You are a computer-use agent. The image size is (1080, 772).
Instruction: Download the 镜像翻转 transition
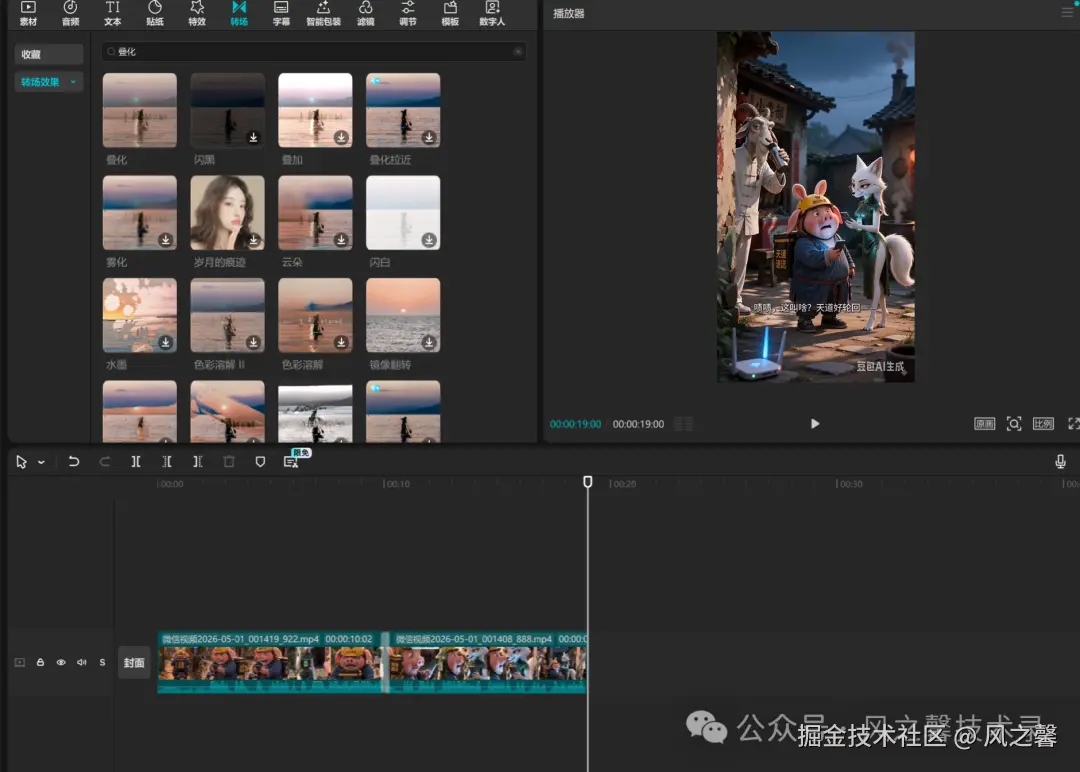429,342
